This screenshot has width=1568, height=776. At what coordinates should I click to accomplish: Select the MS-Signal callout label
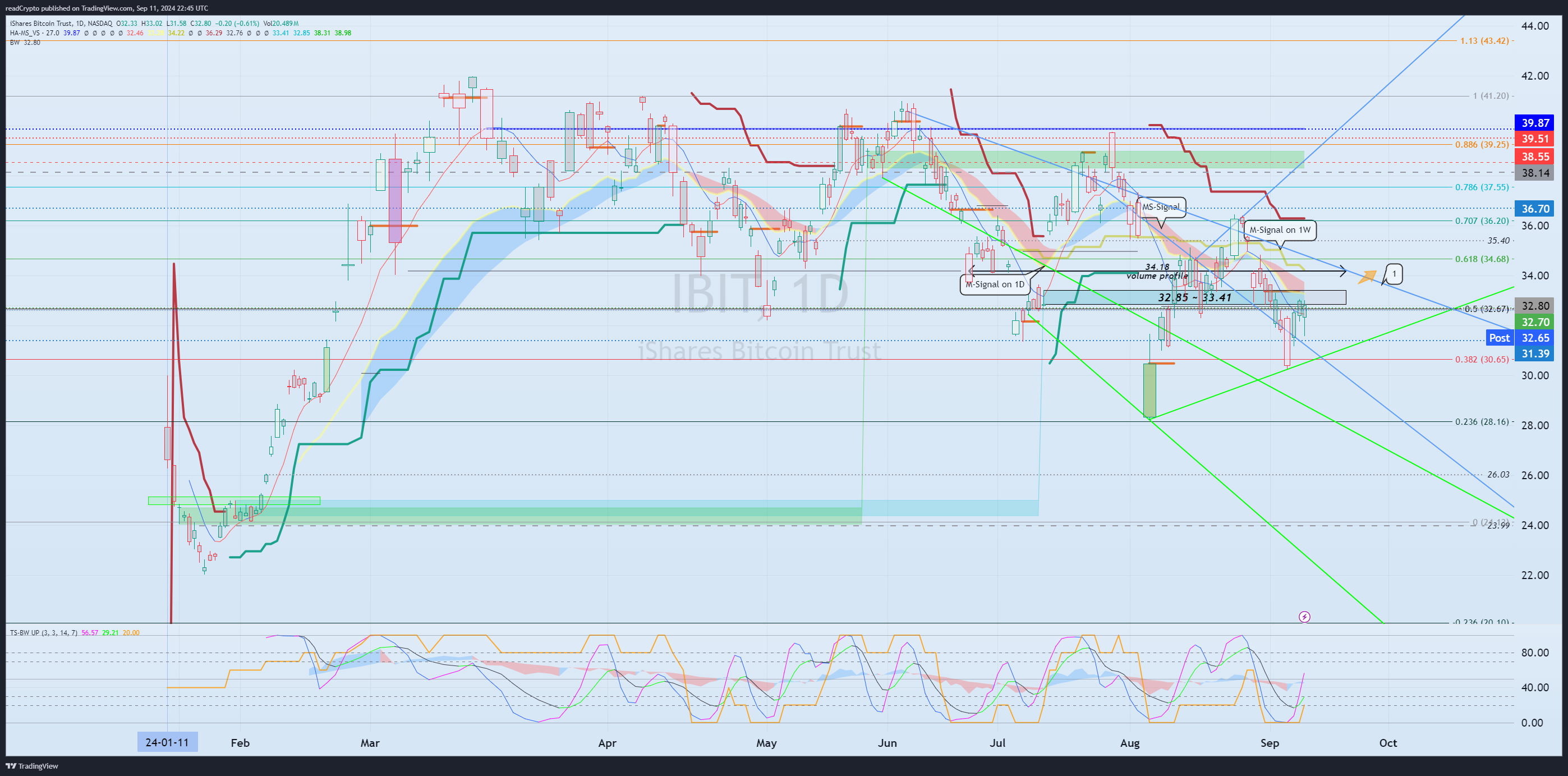click(x=1161, y=207)
